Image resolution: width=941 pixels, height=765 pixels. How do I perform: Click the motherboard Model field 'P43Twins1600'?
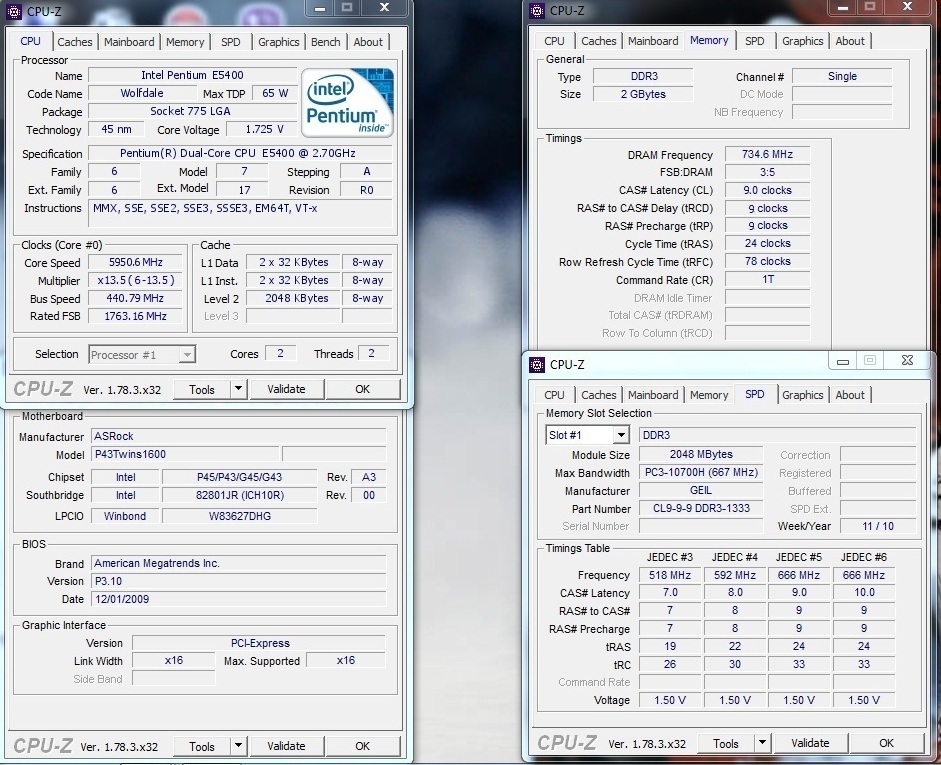coord(185,454)
